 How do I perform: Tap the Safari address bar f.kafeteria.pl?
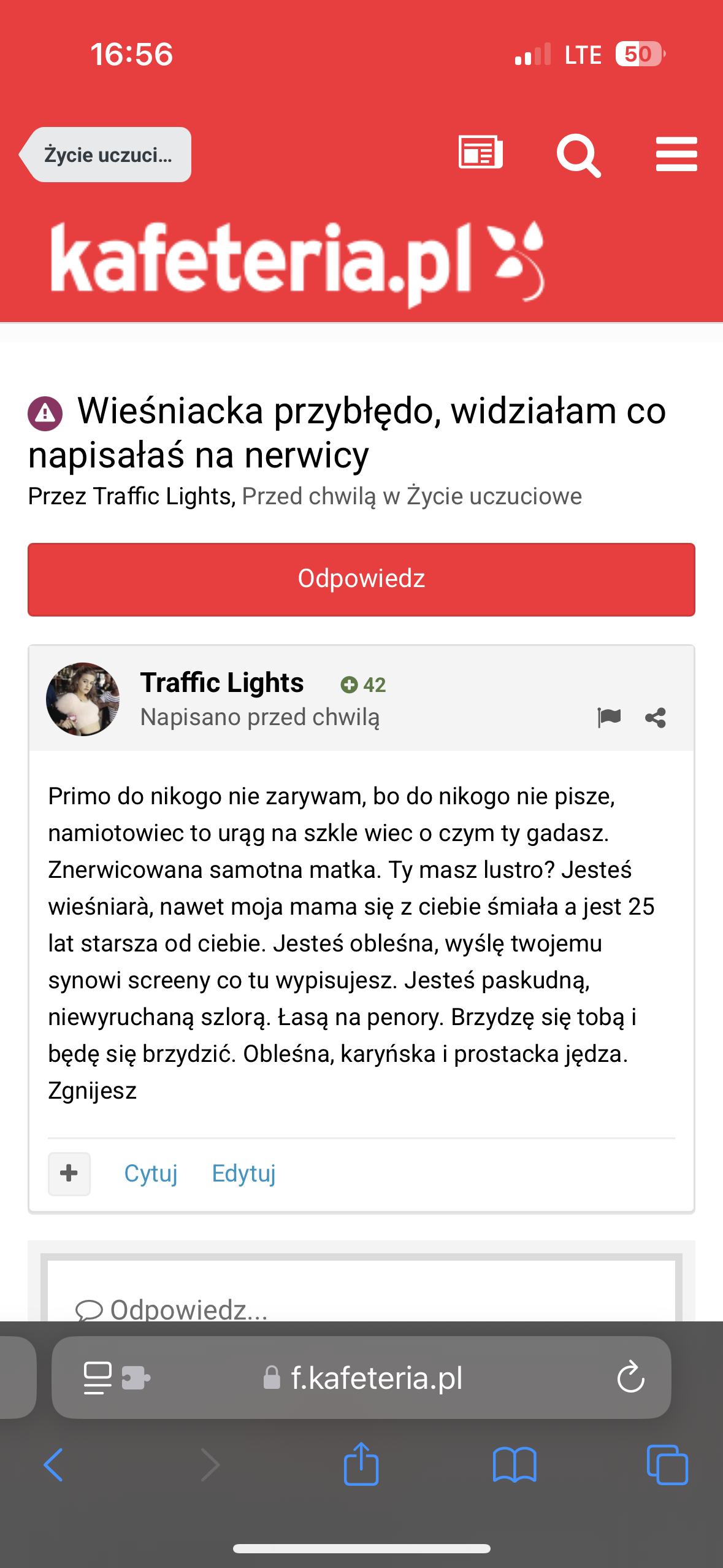point(375,1378)
